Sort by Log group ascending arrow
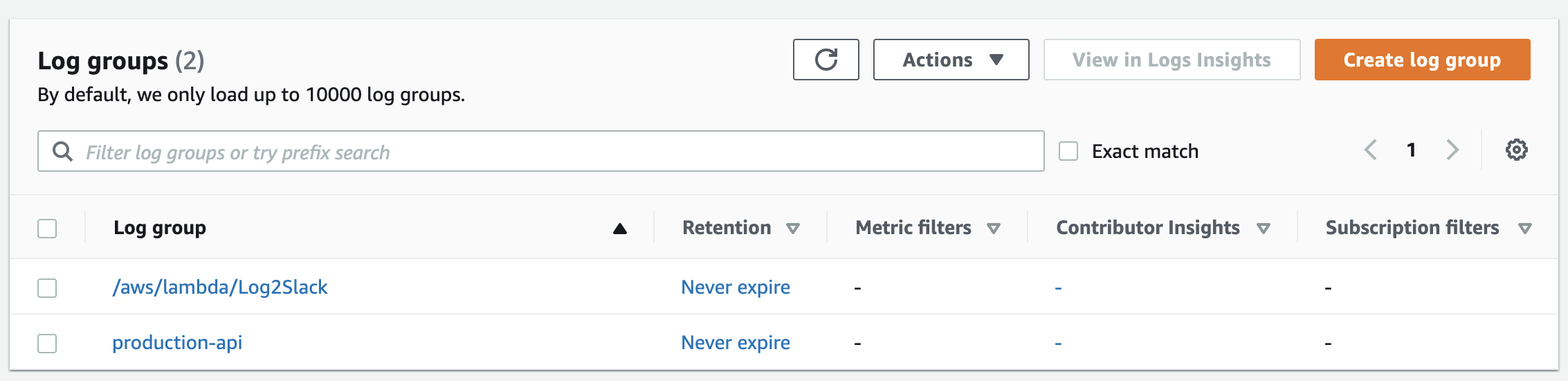The image size is (1568, 381). pyautogui.click(x=619, y=229)
